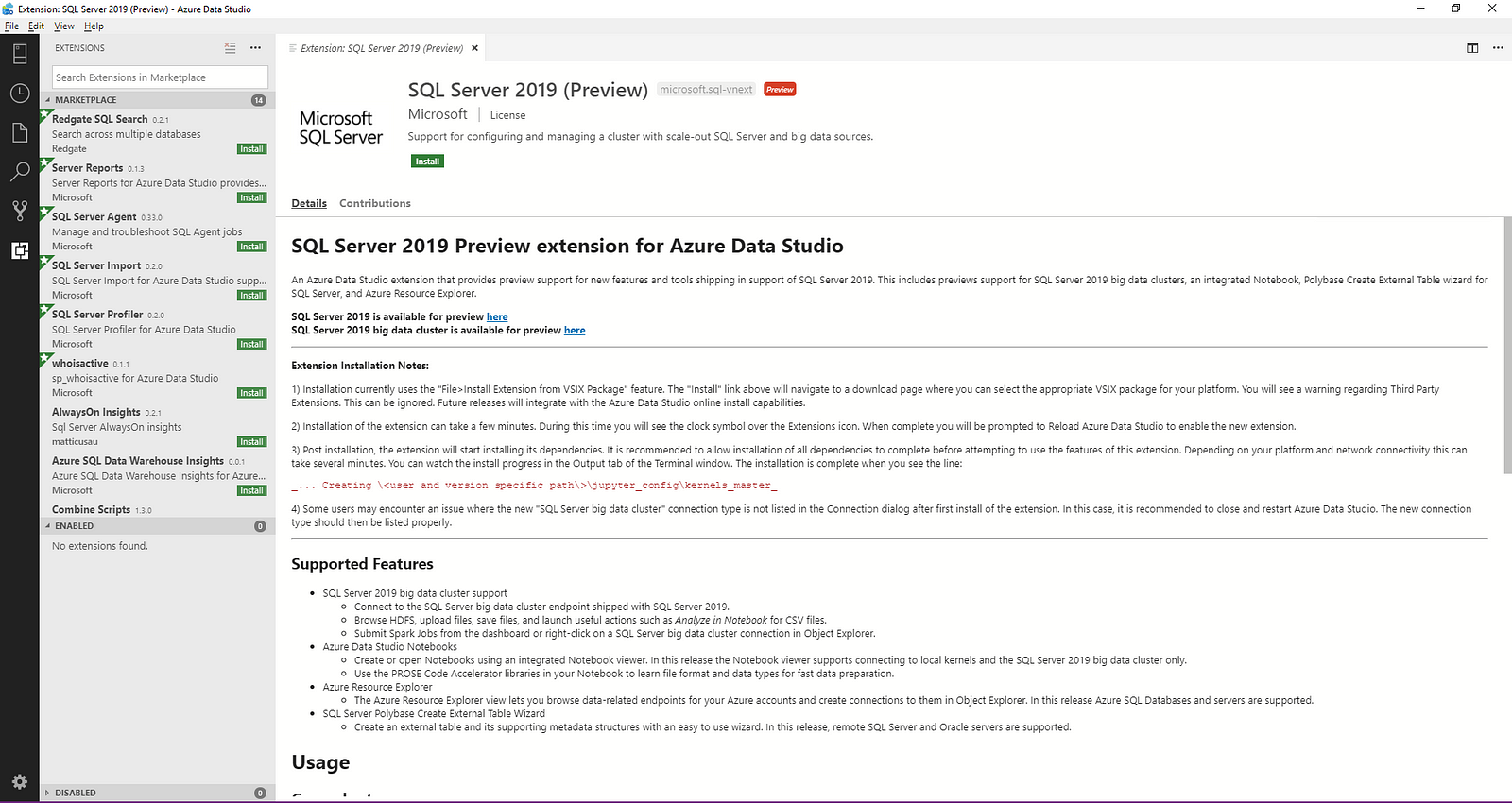Install Azure SQL Data Warehouse Insights extension
1512x803 pixels.
[251, 491]
